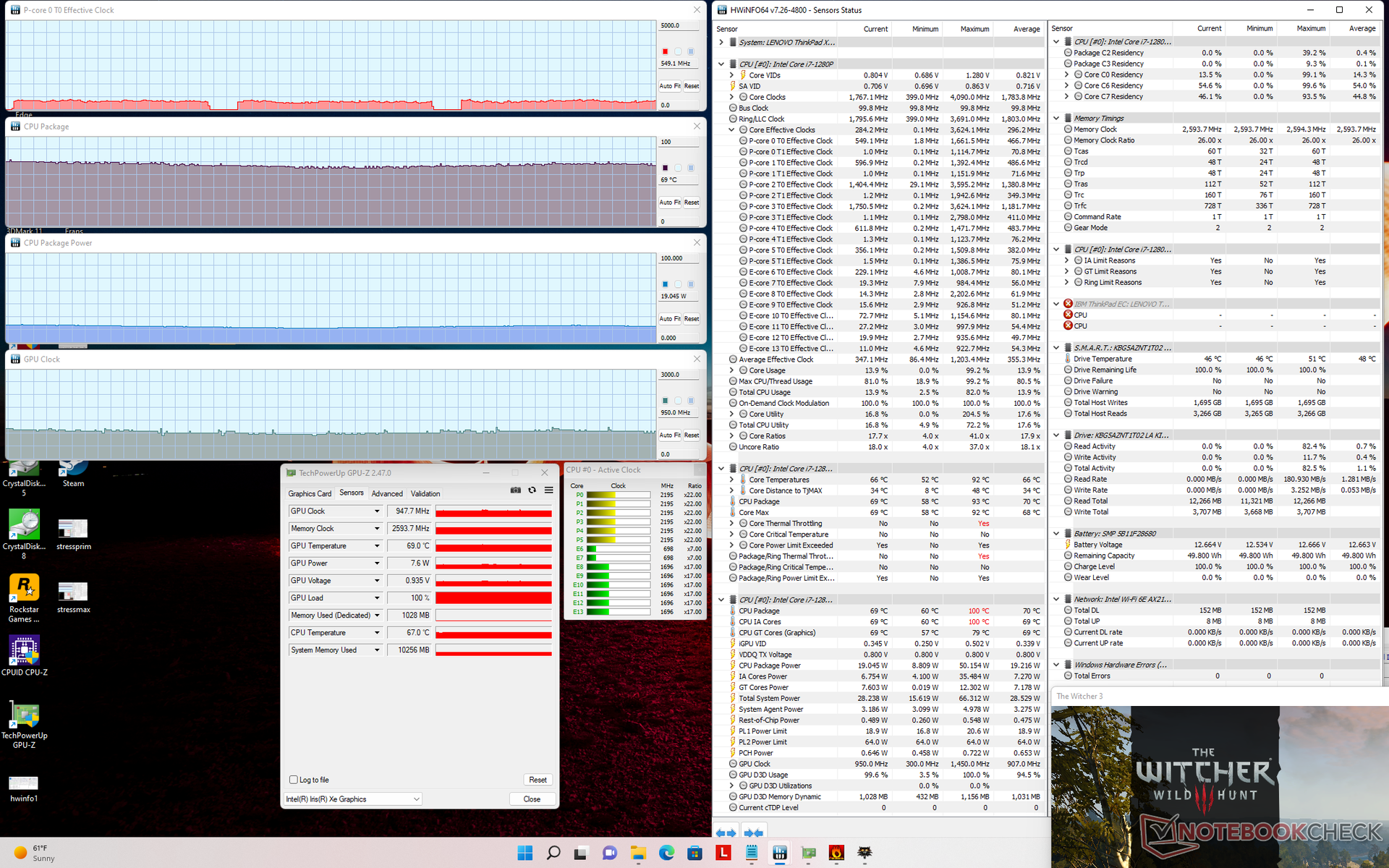1389x868 pixels.
Task: Click Auto Fit in GPU Clock graph
Action: tap(669, 435)
